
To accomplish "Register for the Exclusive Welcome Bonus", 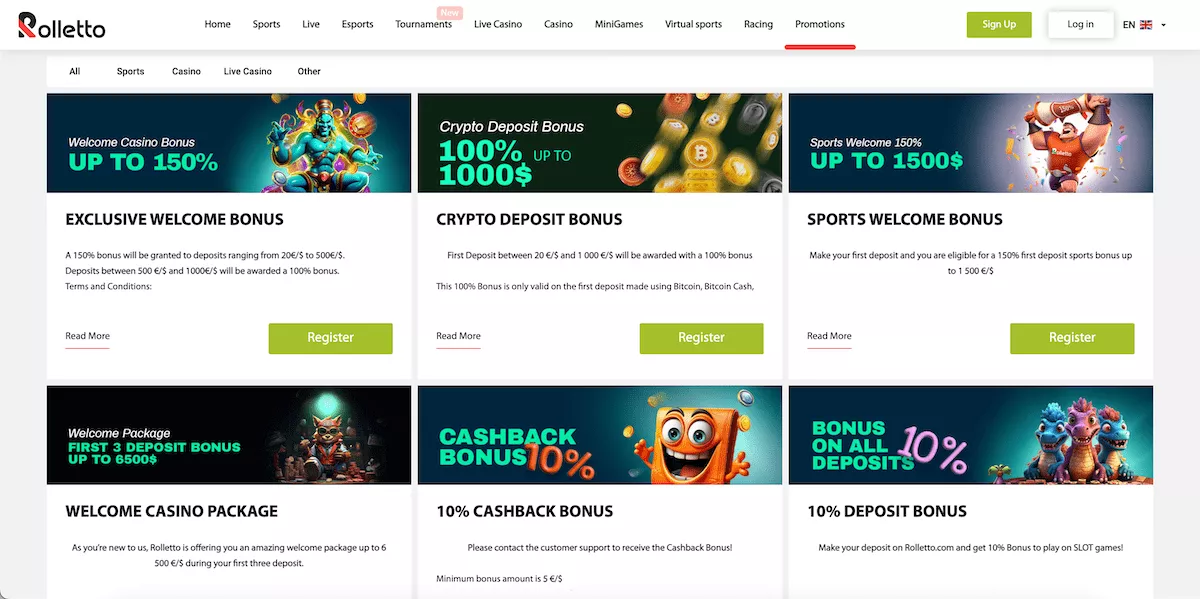I will [x=331, y=338].
